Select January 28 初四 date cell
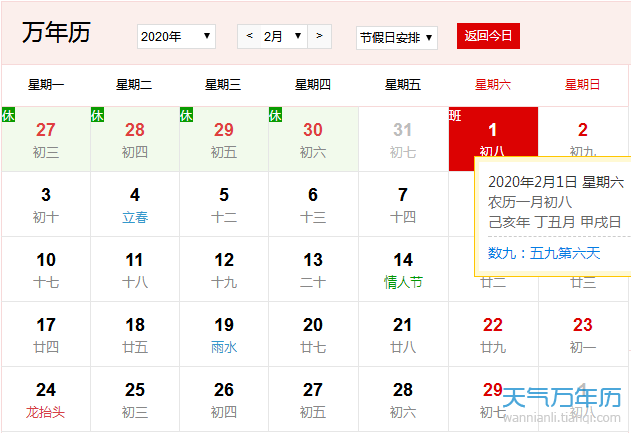This screenshot has width=631, height=433. click(135, 139)
